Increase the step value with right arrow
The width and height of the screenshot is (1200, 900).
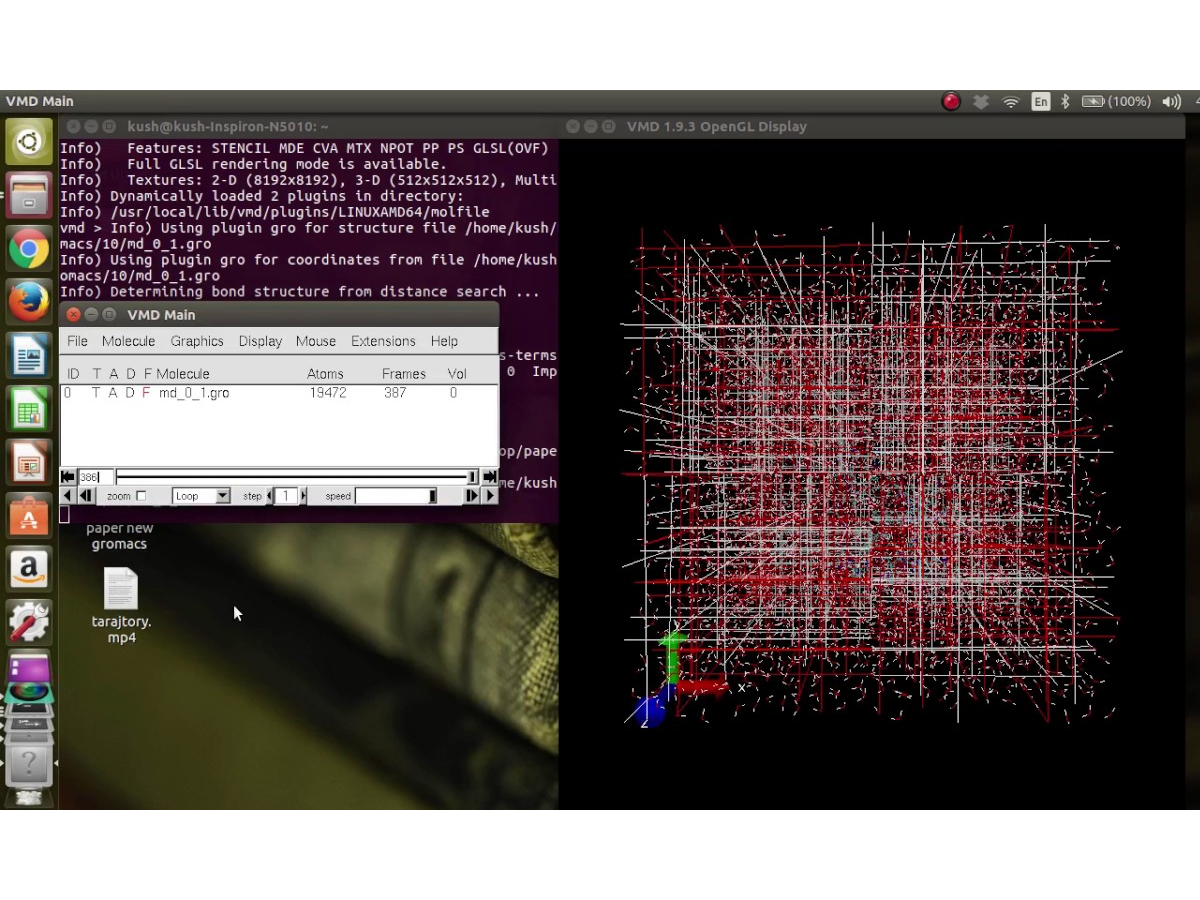coord(304,496)
